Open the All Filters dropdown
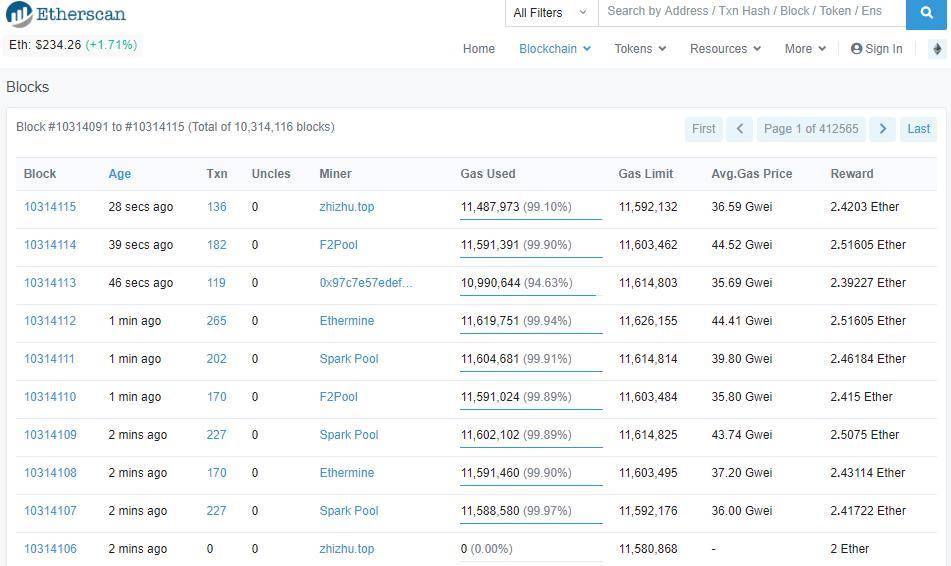Viewport: 951px width, 566px height. coord(551,13)
